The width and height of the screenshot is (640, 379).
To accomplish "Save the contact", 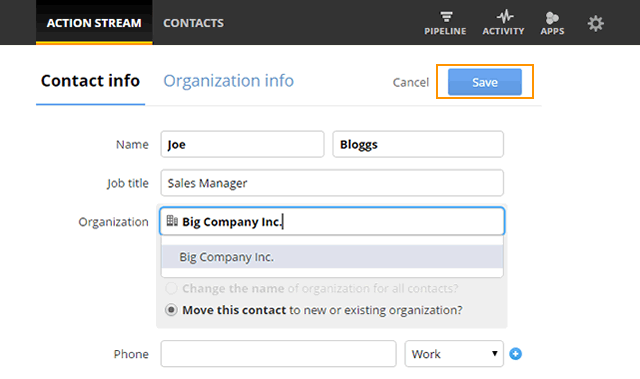I will [484, 82].
